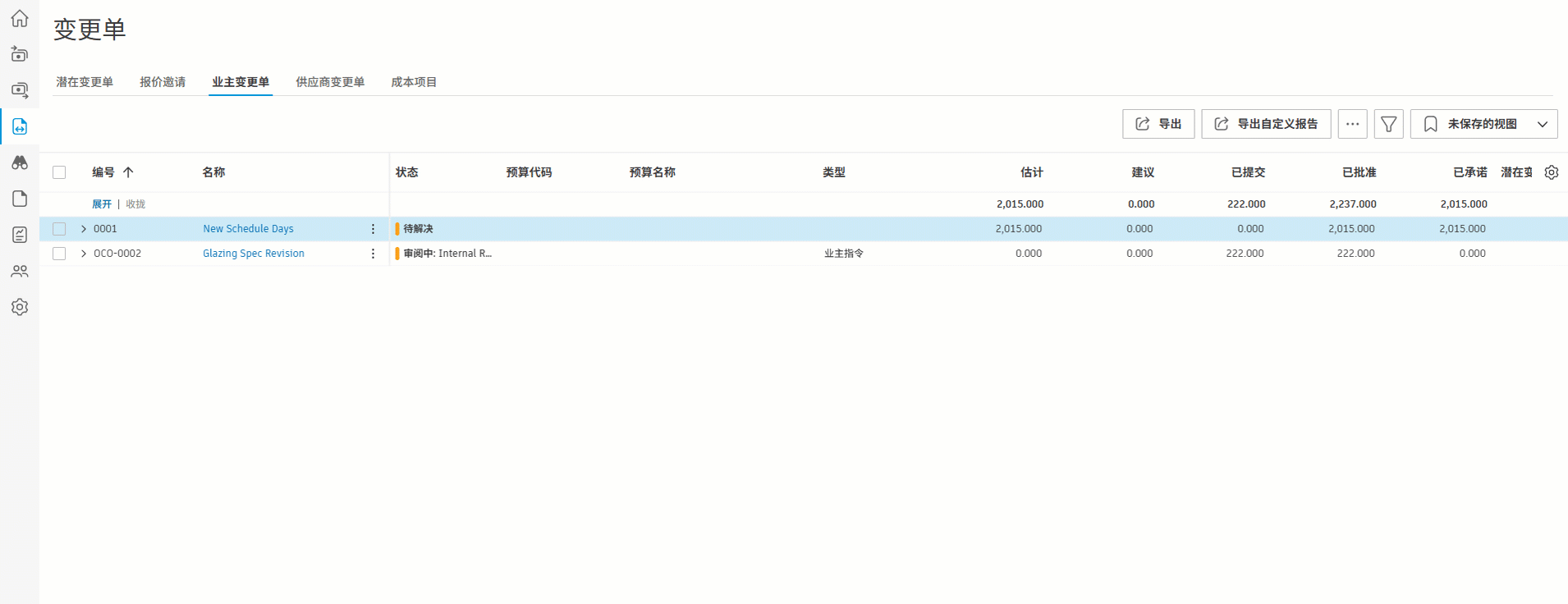Select the change order document sidebar icon
This screenshot has width=1568, height=604.
(x=20, y=126)
